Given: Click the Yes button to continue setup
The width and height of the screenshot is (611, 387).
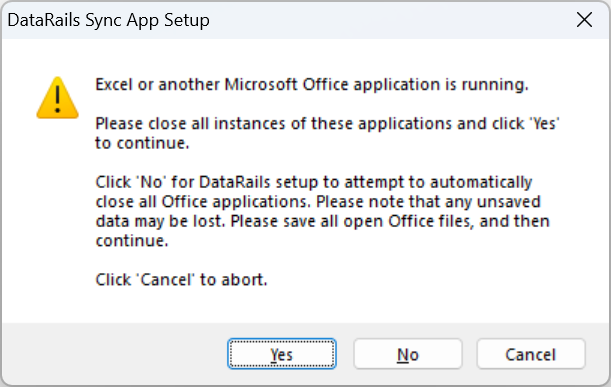Looking at the screenshot, I should pos(282,354).
